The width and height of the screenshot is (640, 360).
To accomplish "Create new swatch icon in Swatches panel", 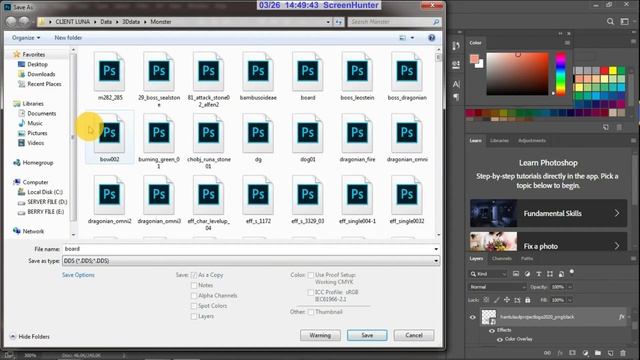I will [606, 127].
